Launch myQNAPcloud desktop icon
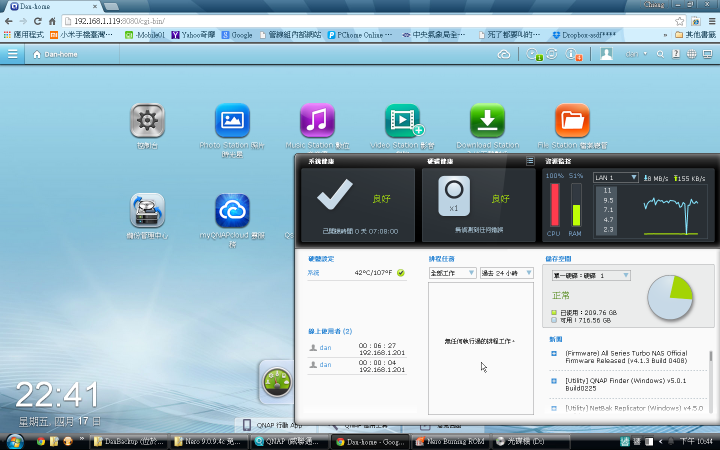This screenshot has width=720, height=450. coord(232,210)
